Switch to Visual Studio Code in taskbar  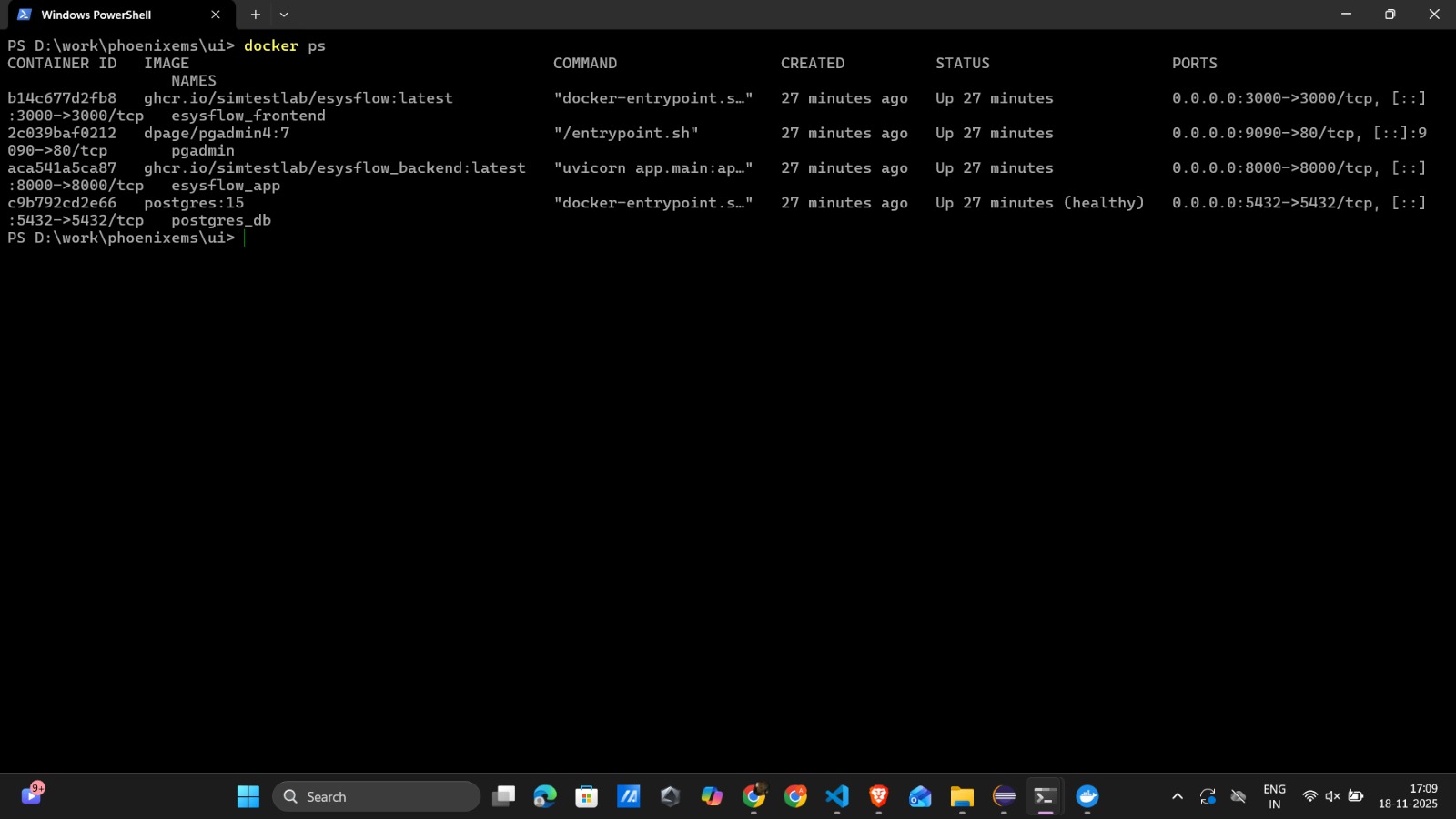click(837, 796)
